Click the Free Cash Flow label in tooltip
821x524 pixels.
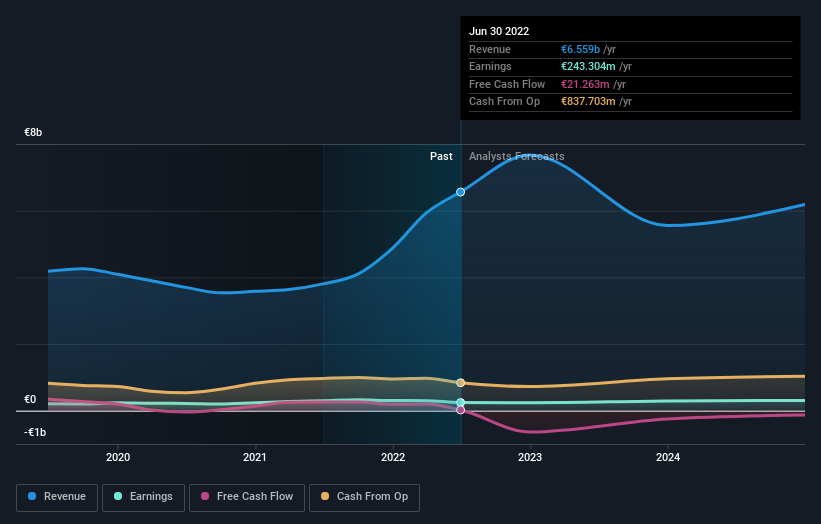507,84
